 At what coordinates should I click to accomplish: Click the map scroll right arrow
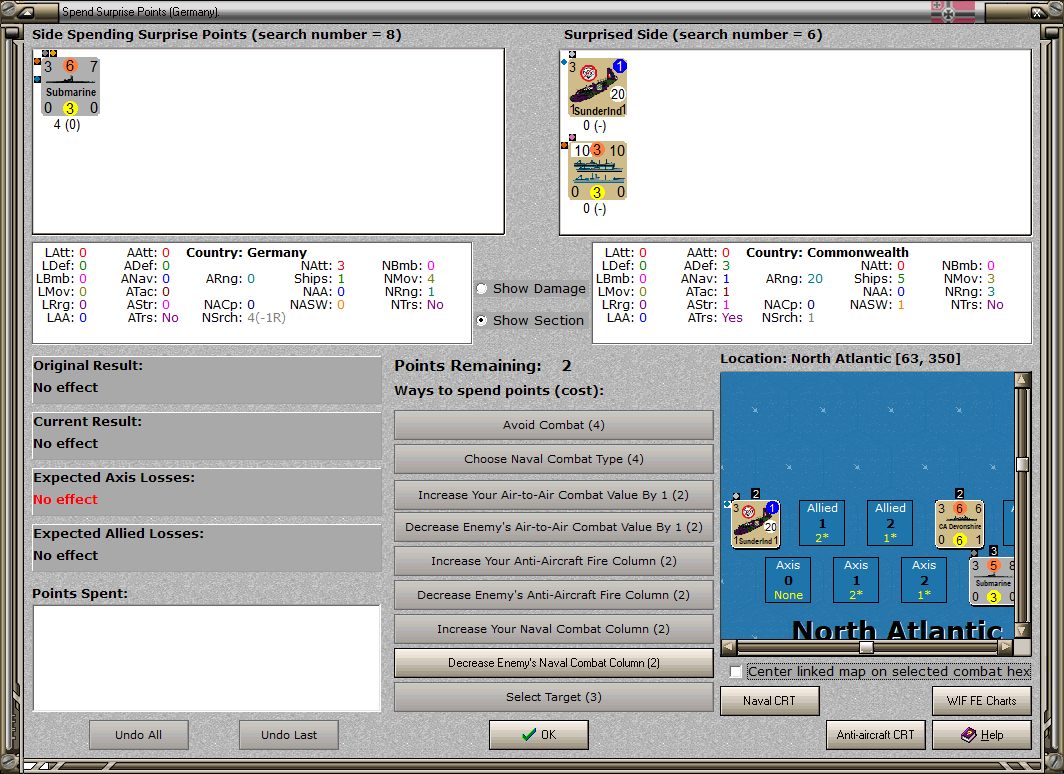coord(1006,647)
